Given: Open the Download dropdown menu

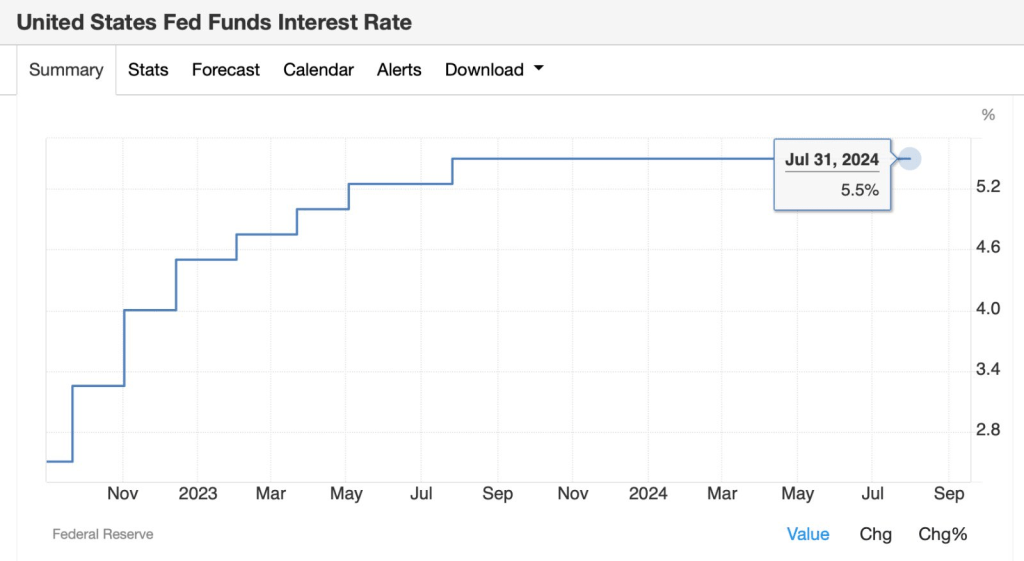Looking at the screenshot, I should pos(485,70).
